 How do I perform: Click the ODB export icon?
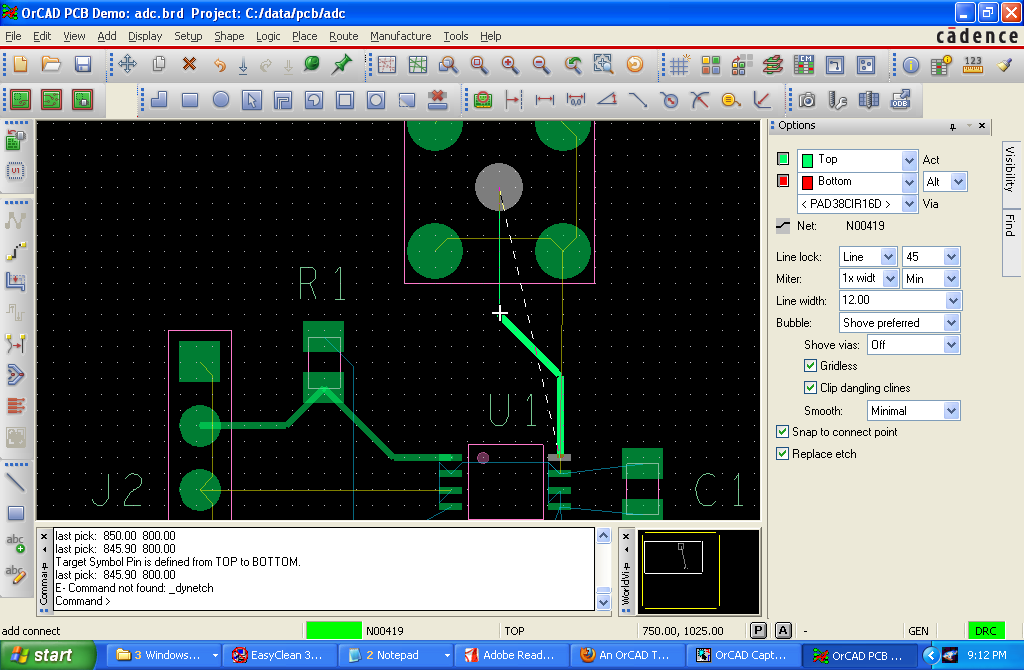point(900,100)
